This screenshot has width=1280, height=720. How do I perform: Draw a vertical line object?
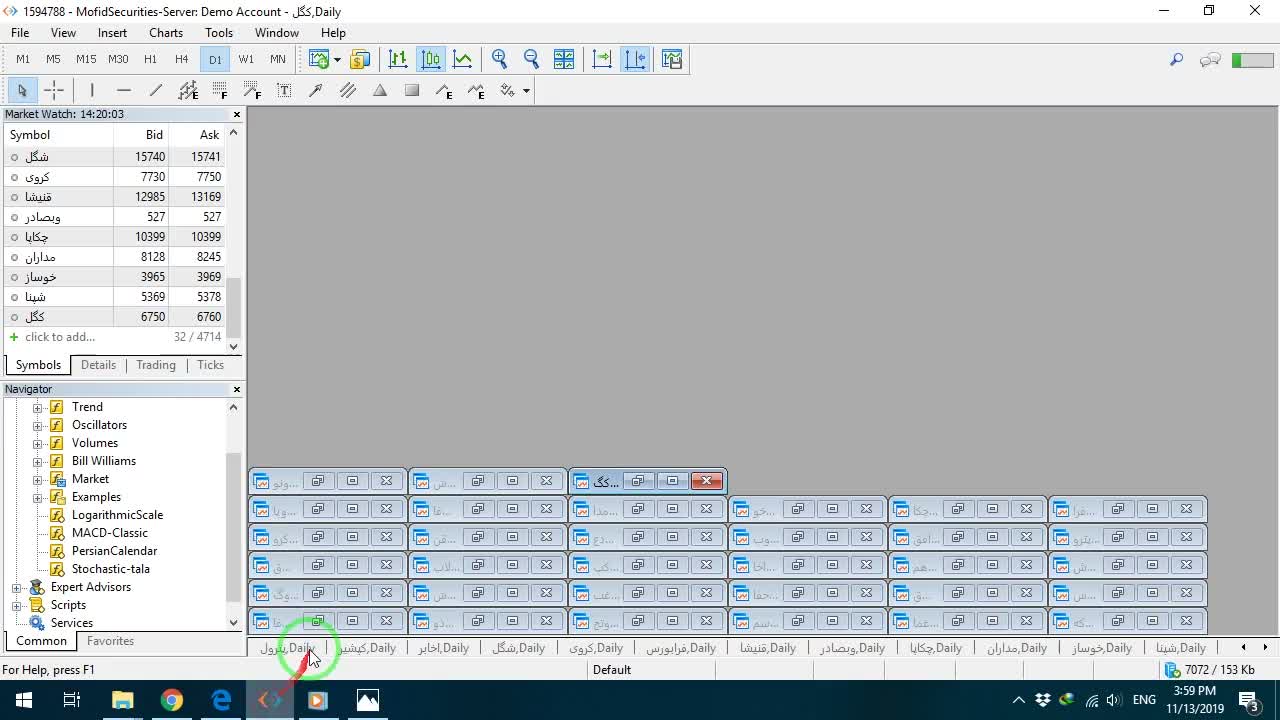92,90
